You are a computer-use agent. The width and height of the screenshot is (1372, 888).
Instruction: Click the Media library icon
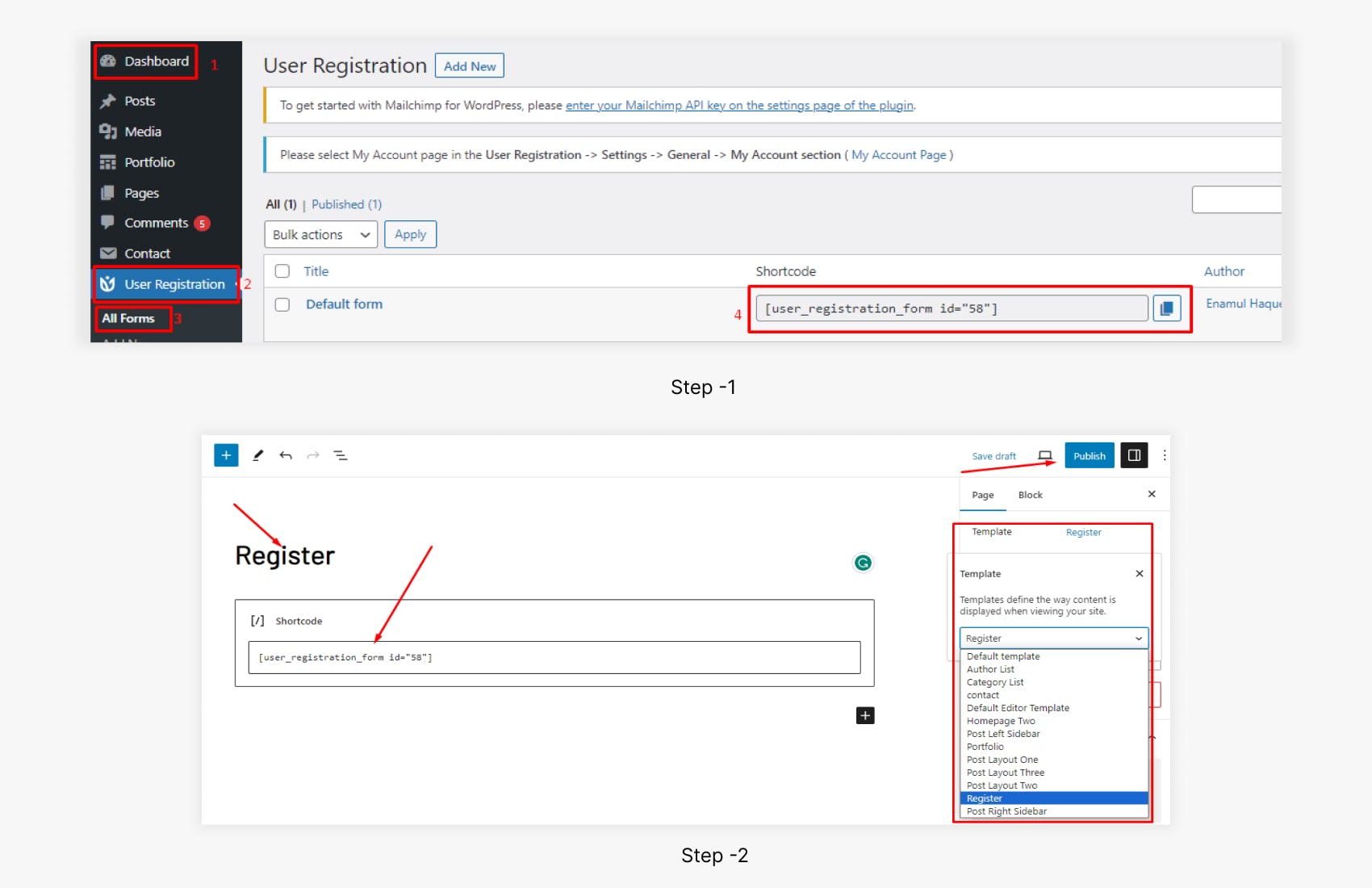(108, 132)
